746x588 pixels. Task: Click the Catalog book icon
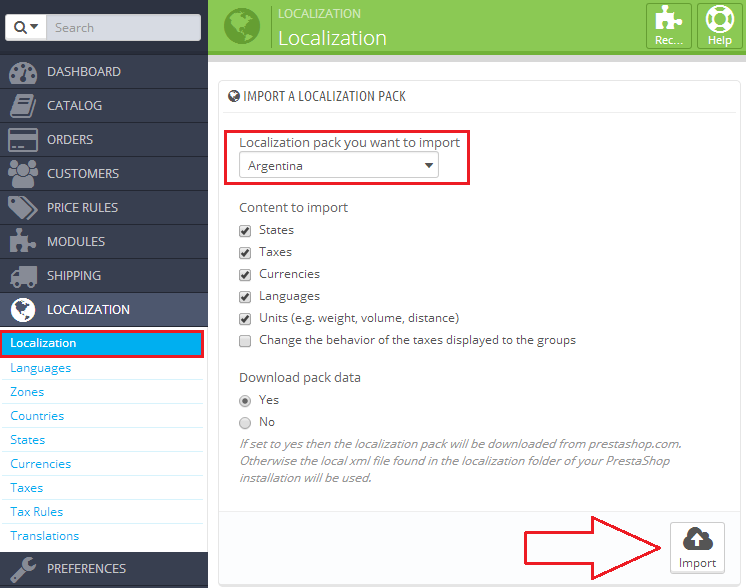(x=23, y=106)
